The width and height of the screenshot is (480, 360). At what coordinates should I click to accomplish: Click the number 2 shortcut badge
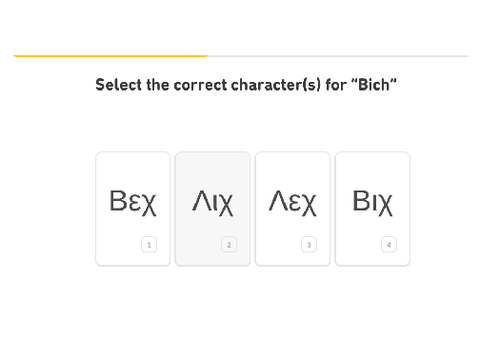[x=229, y=245]
